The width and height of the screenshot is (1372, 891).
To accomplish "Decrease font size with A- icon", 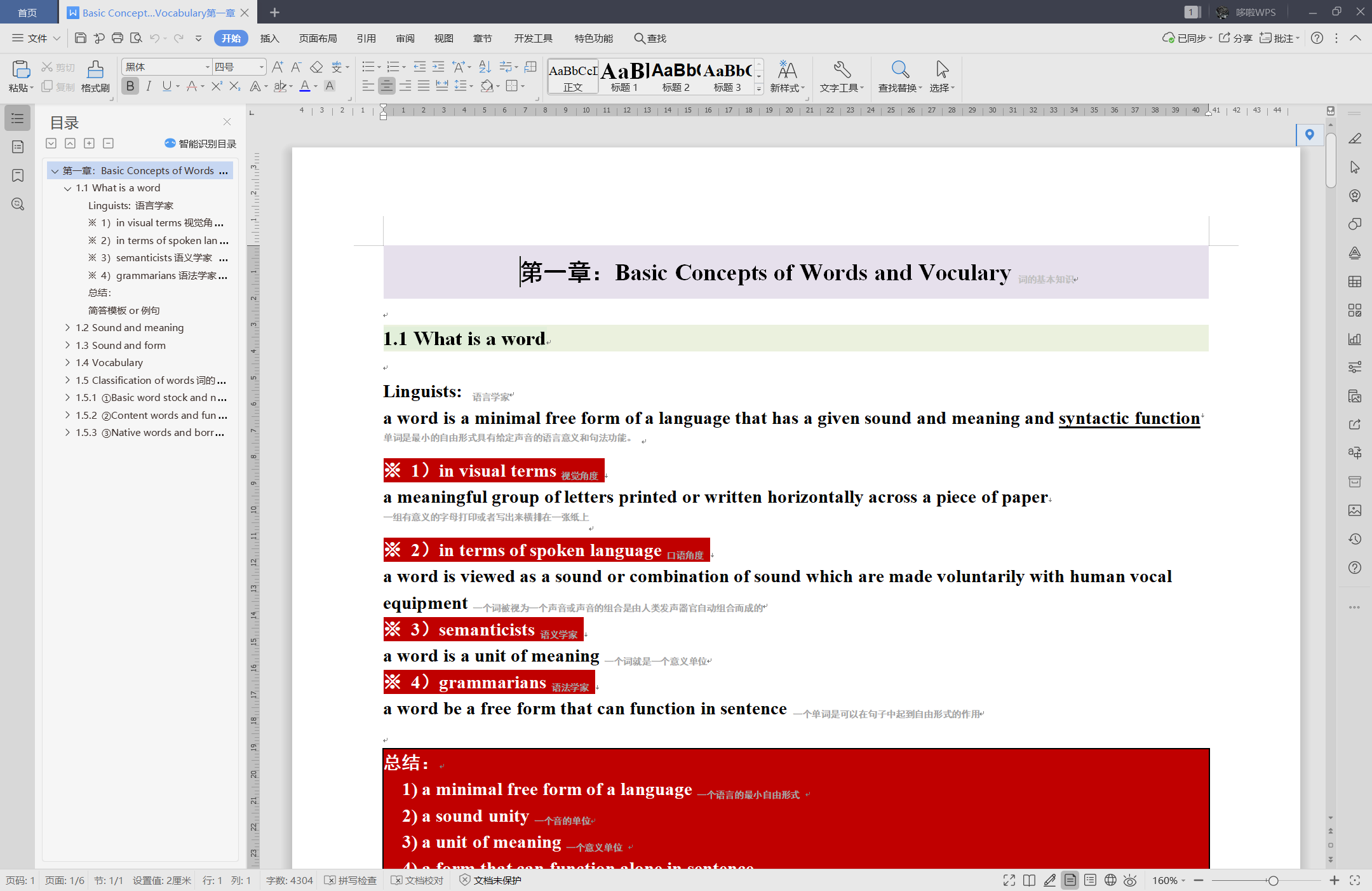I will pyautogui.click(x=296, y=67).
